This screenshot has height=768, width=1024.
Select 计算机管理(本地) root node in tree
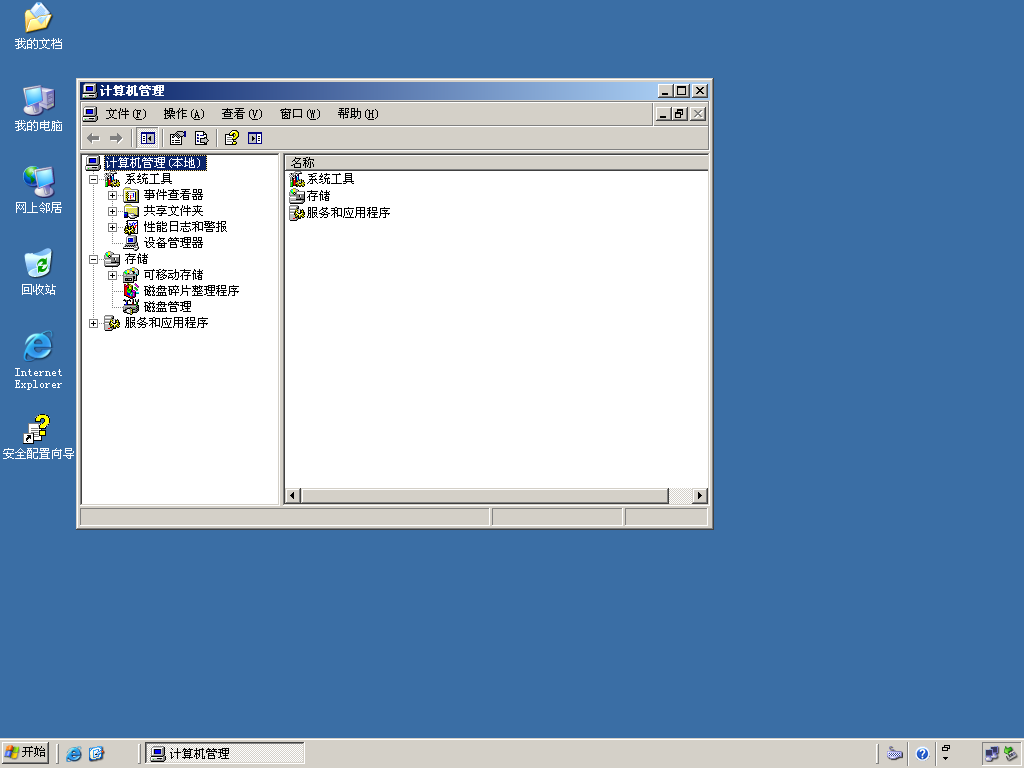tap(155, 163)
